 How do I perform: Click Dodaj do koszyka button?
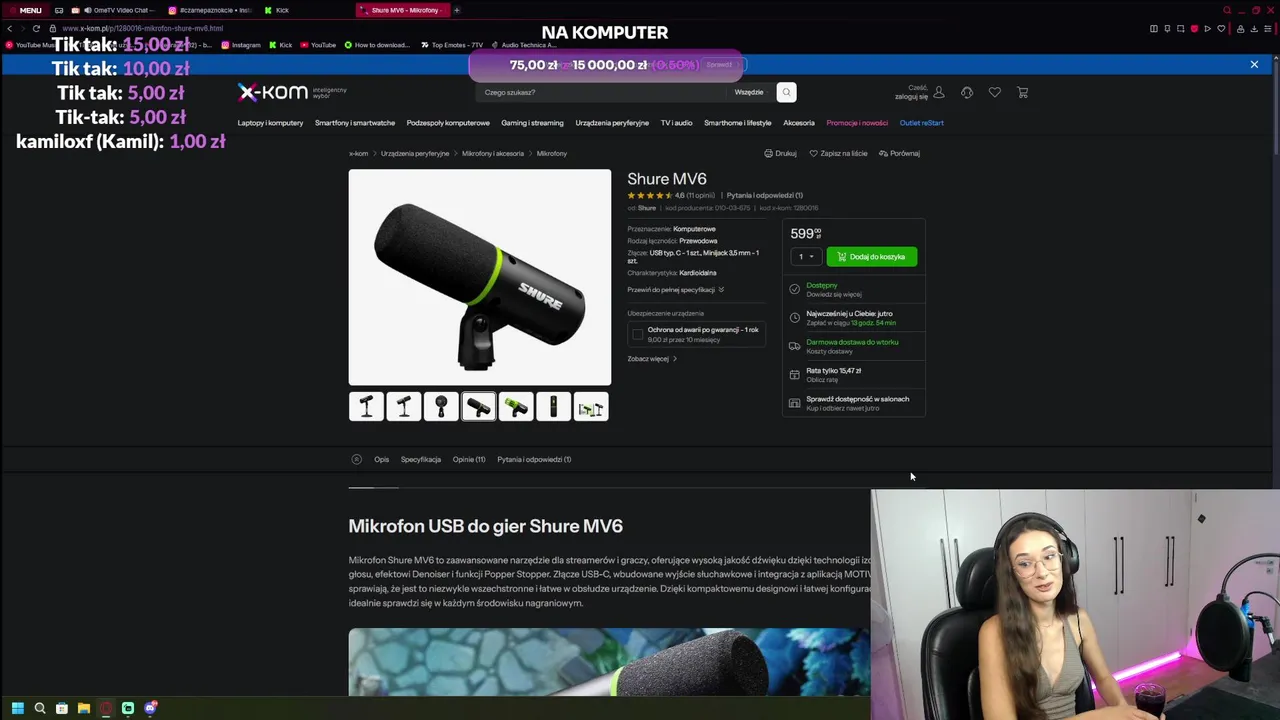pos(871,257)
